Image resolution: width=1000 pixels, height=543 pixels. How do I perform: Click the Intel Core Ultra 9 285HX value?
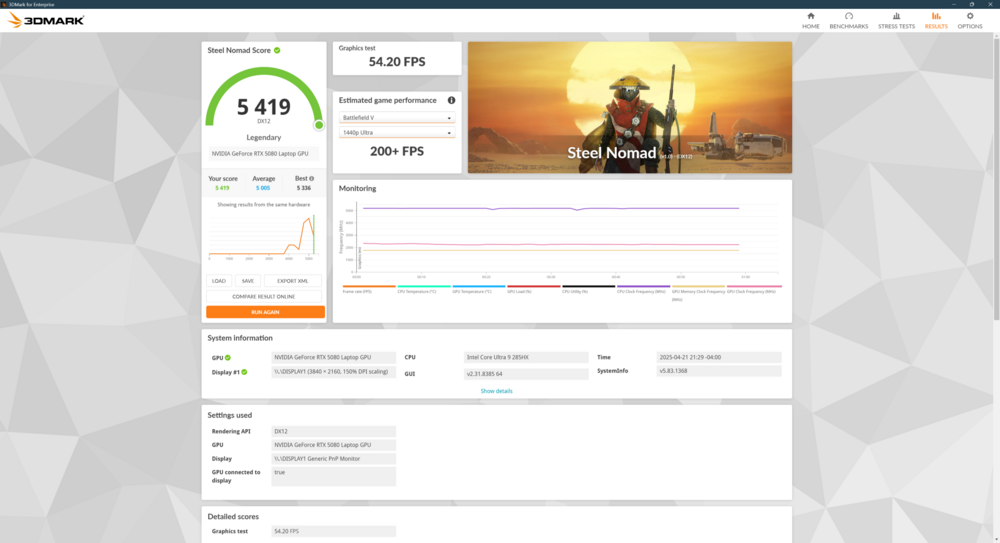[x=526, y=357]
